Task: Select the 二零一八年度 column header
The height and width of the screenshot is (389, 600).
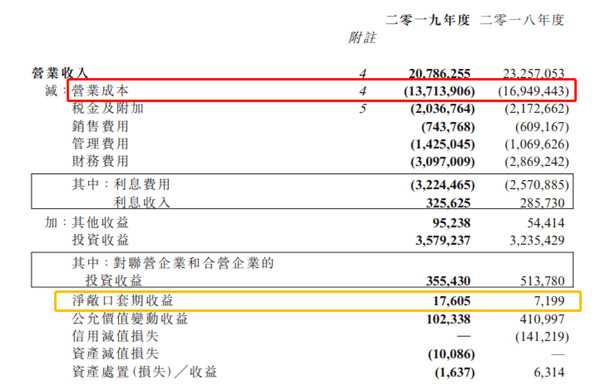Action: 522,20
